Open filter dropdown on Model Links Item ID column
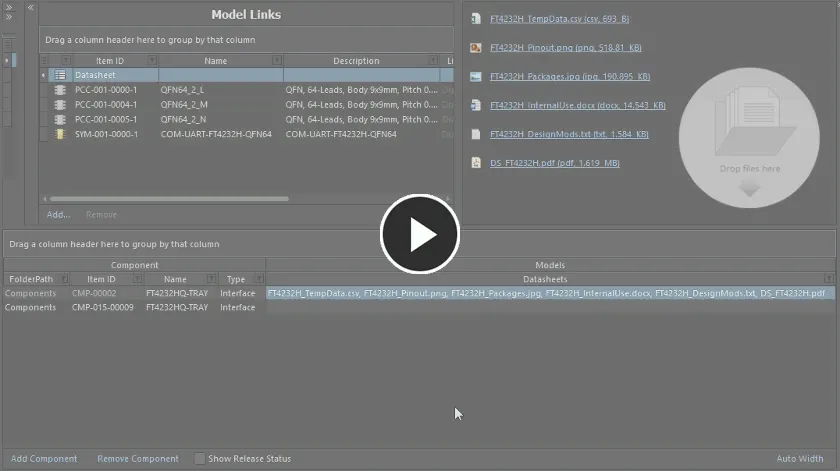840x471 pixels. pyautogui.click(x=152, y=61)
